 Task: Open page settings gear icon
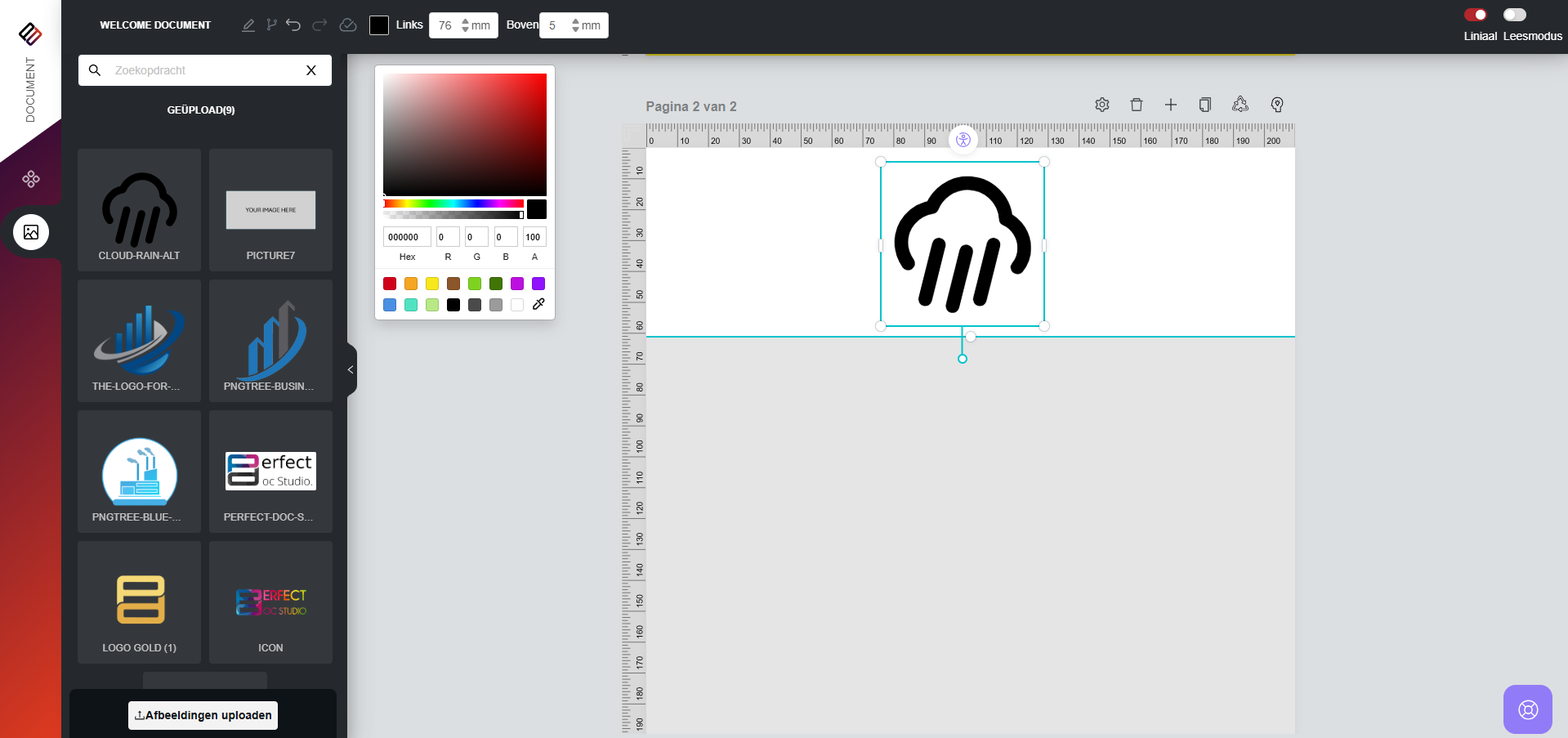1101,105
